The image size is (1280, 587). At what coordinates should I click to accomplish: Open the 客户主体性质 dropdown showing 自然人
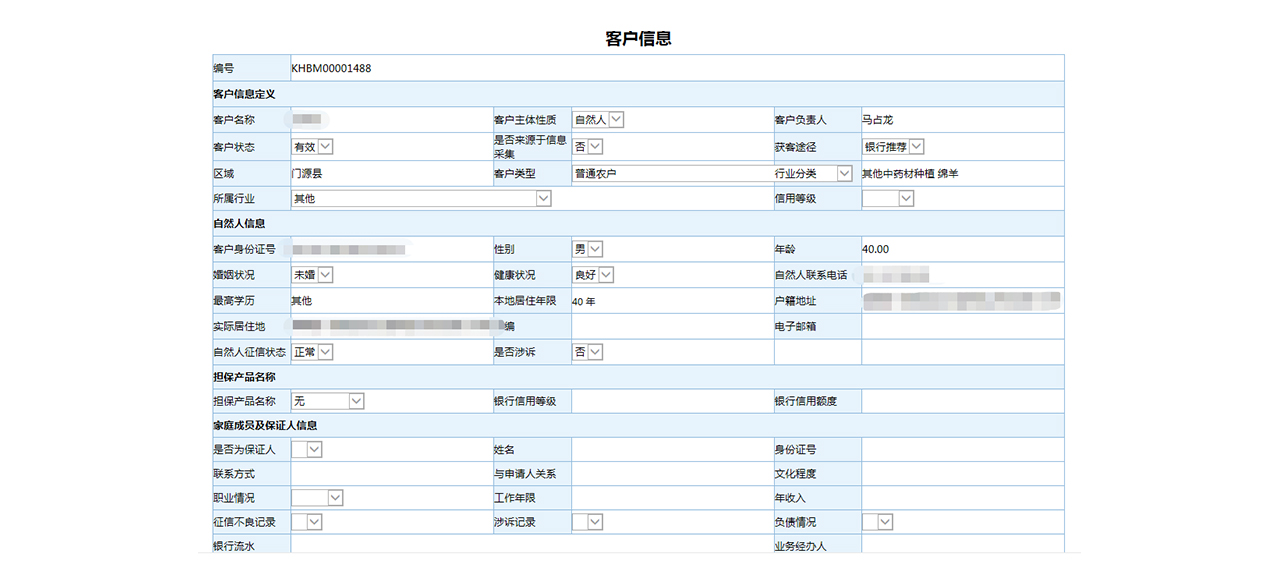click(x=598, y=120)
